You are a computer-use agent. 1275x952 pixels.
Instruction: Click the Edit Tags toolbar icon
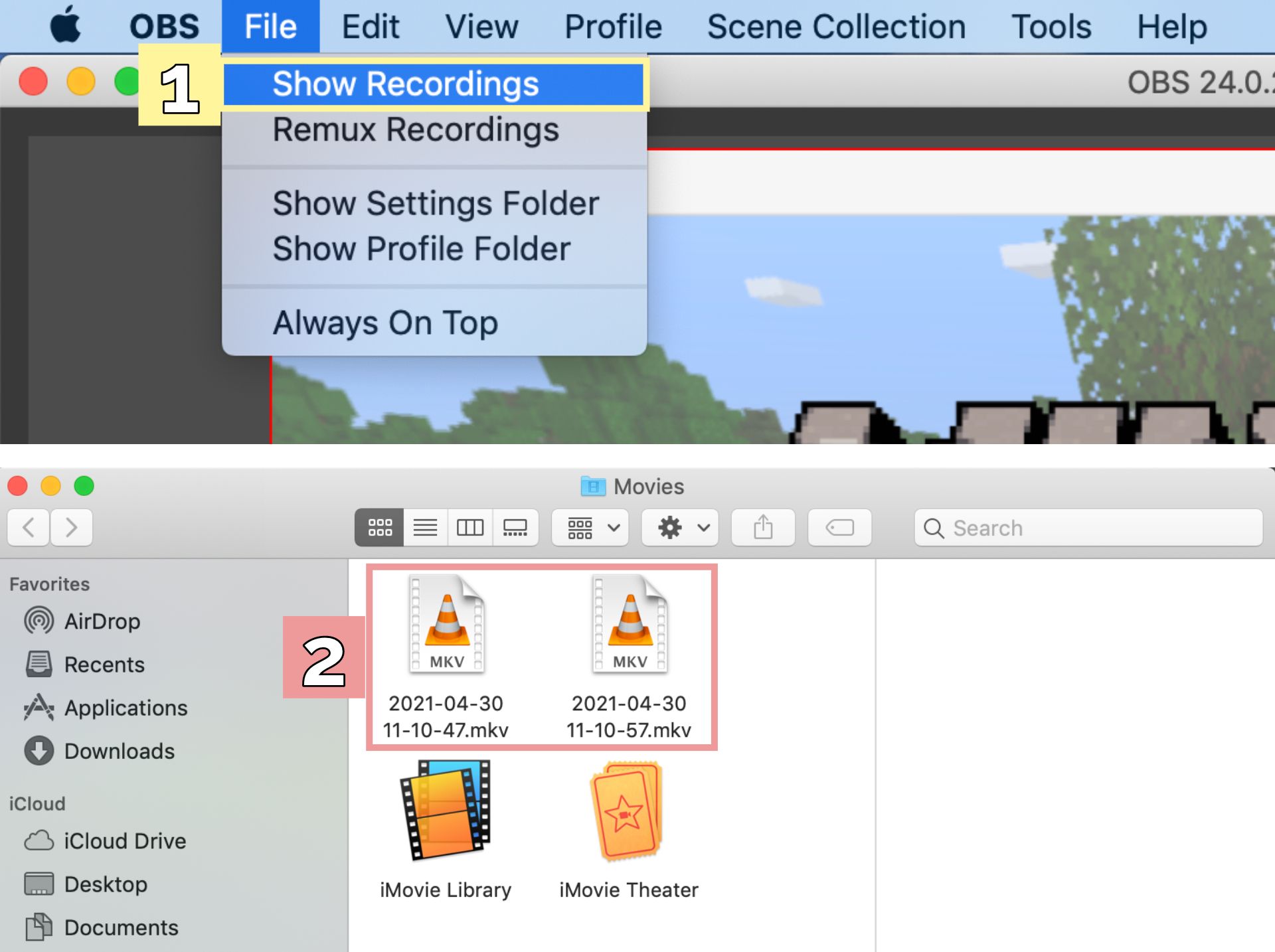(x=839, y=528)
